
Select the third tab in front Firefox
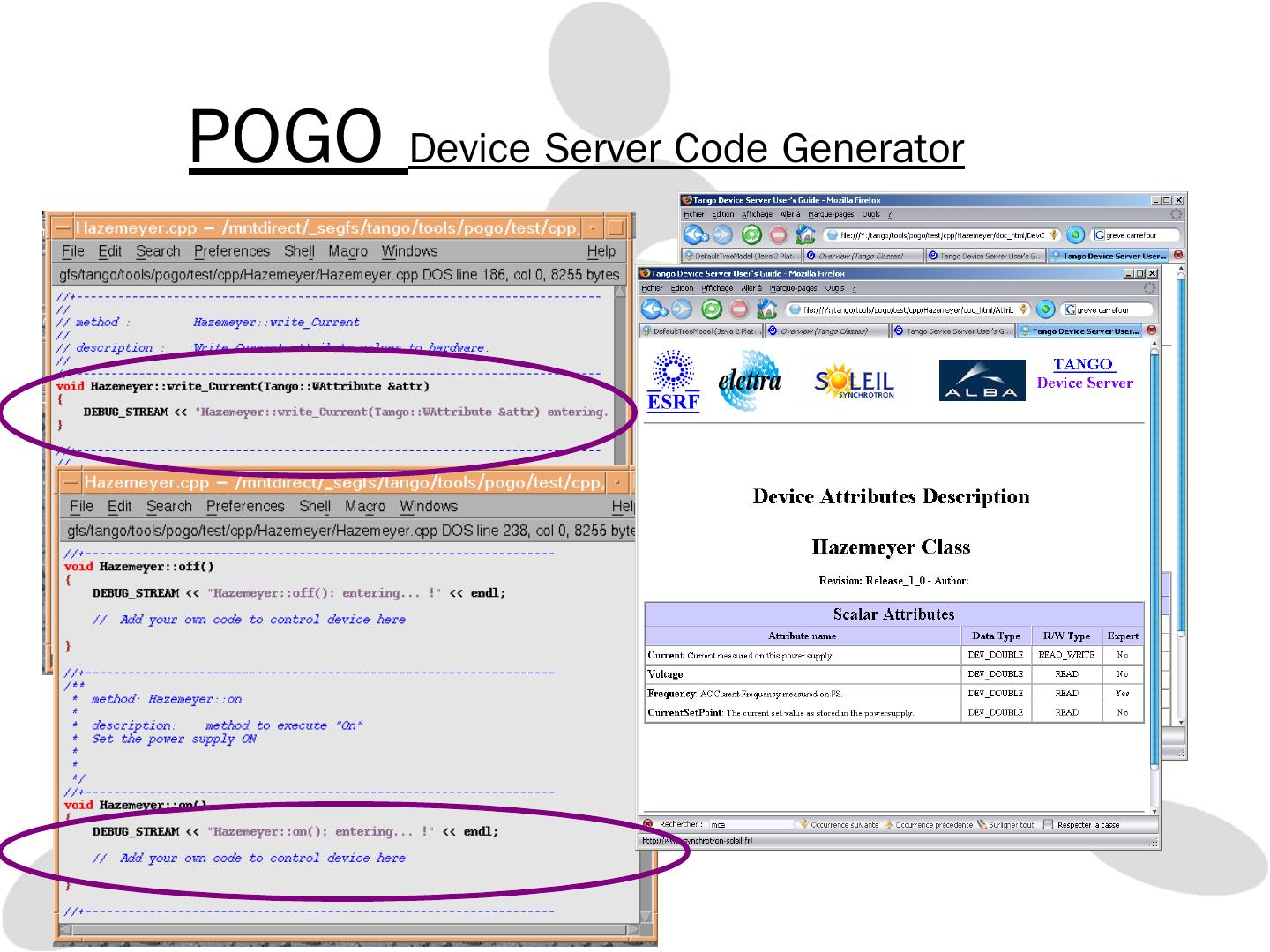(x=952, y=331)
